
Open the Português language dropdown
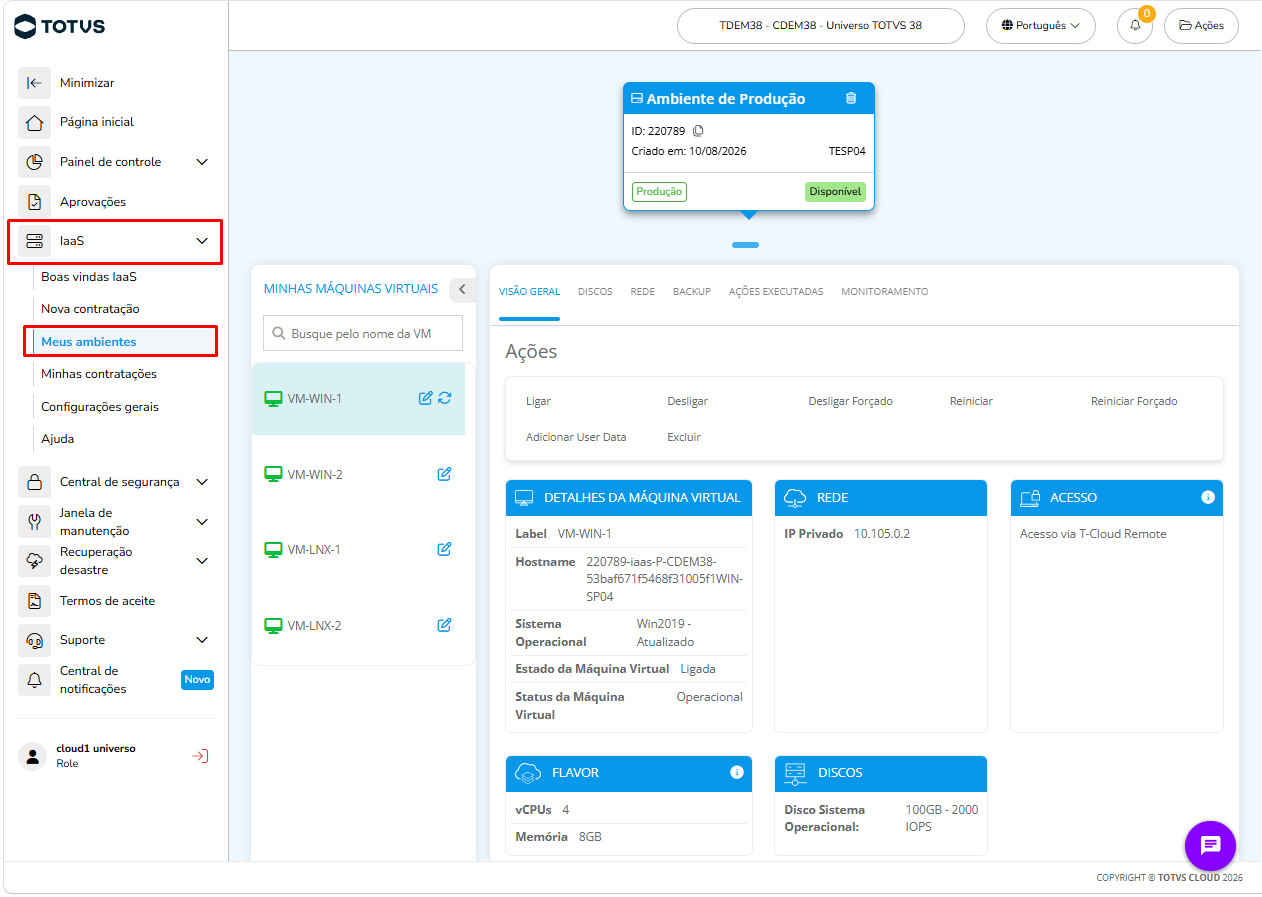click(1040, 26)
